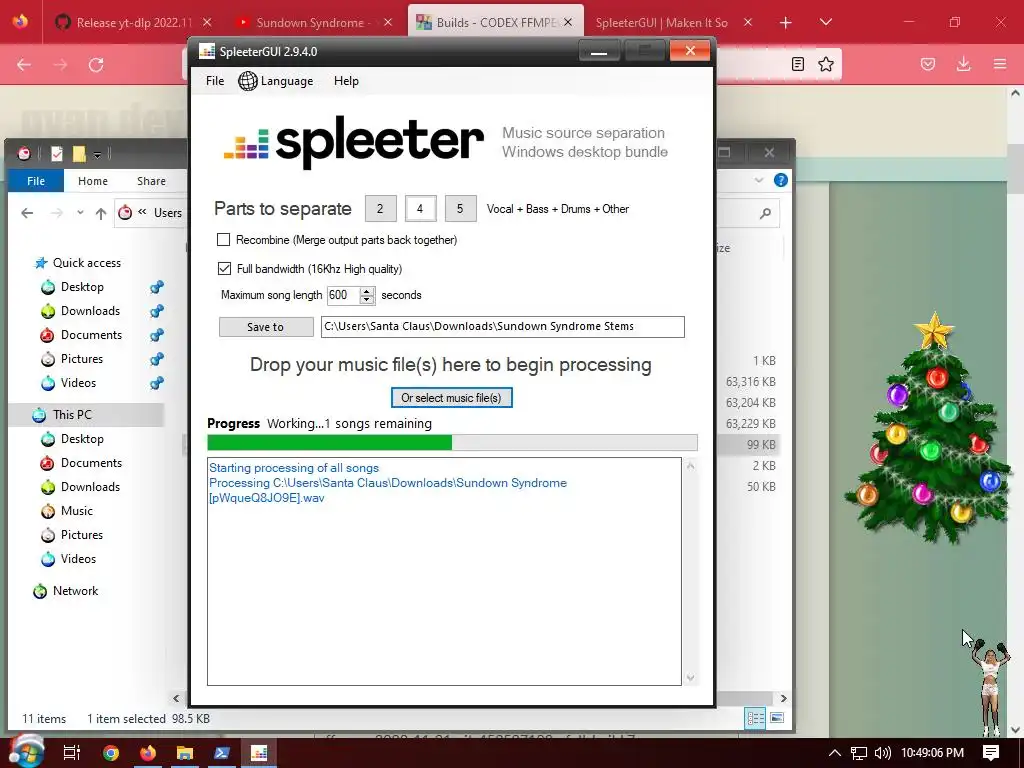Open the list all tabs dropdown
Screen dimensions: 1024x768
coord(826,22)
